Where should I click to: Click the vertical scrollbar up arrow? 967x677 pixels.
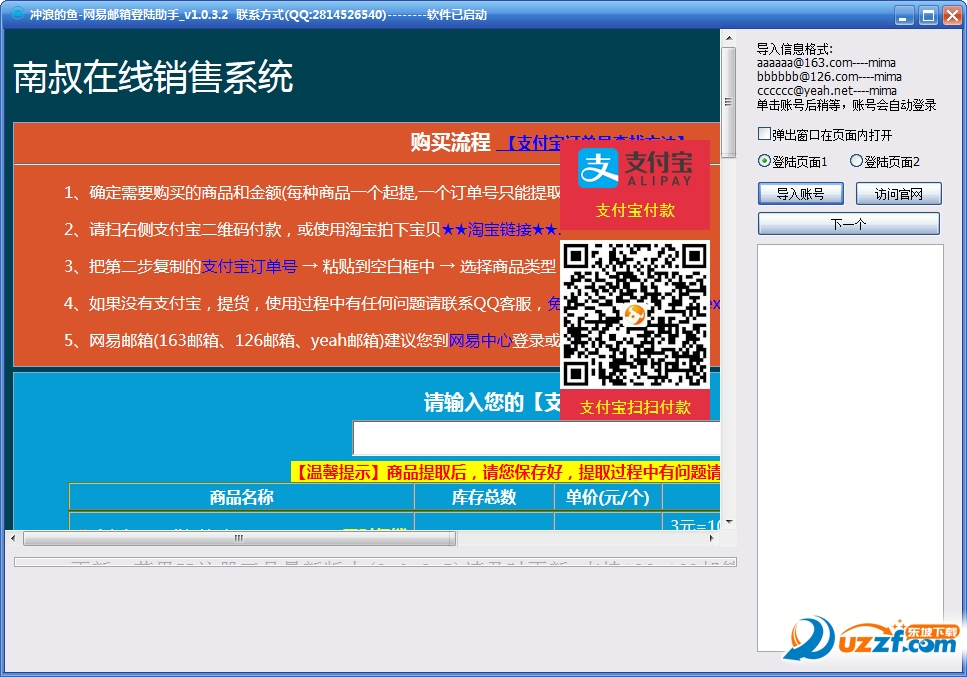click(x=729, y=38)
